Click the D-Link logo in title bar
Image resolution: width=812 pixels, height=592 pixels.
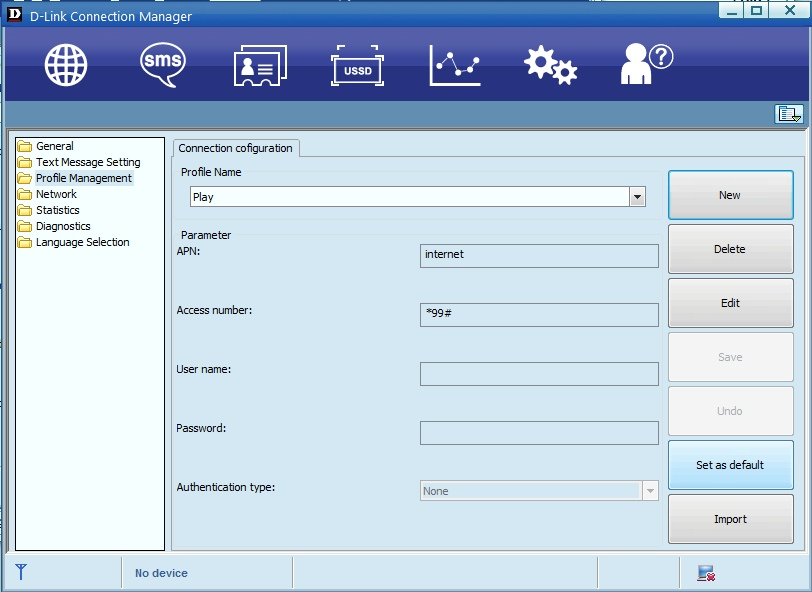(14, 15)
